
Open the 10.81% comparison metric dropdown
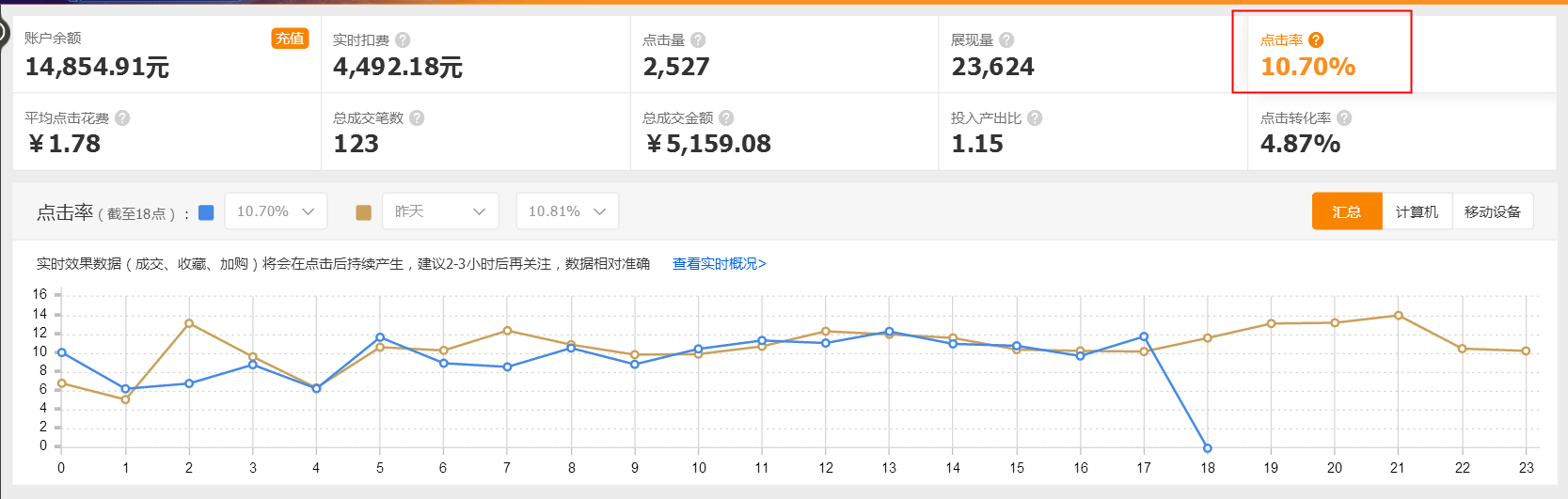click(567, 211)
